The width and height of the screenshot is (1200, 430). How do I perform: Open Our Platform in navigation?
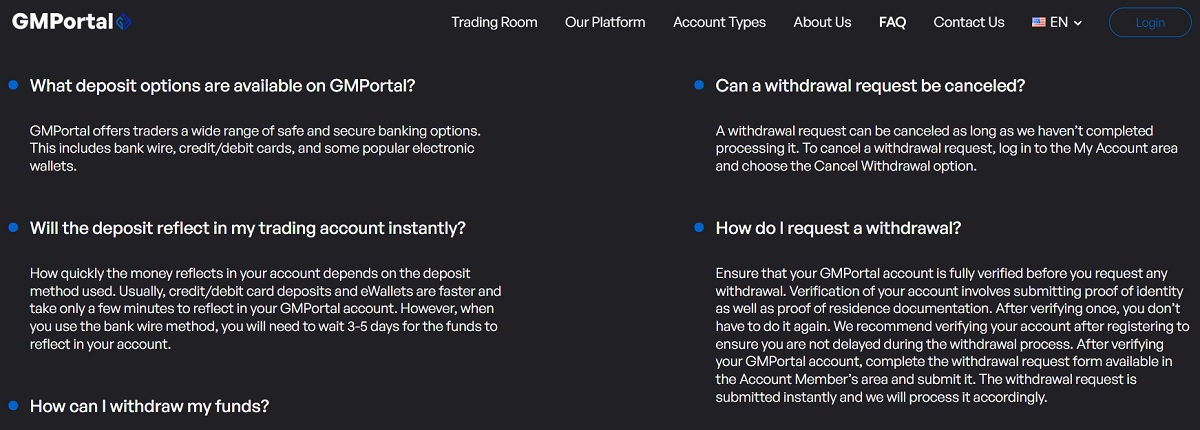pos(605,22)
